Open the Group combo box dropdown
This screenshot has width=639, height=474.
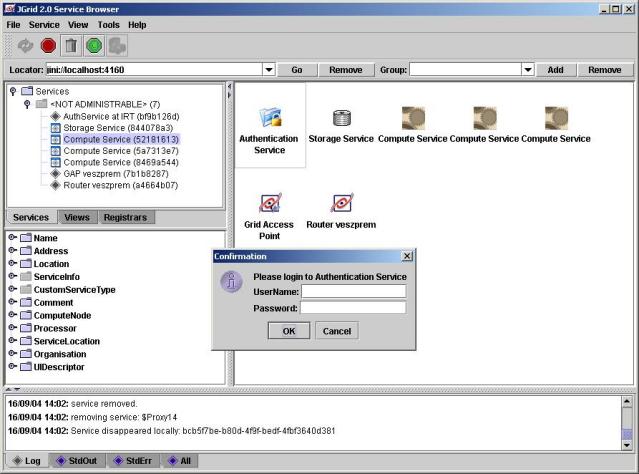click(x=528, y=70)
